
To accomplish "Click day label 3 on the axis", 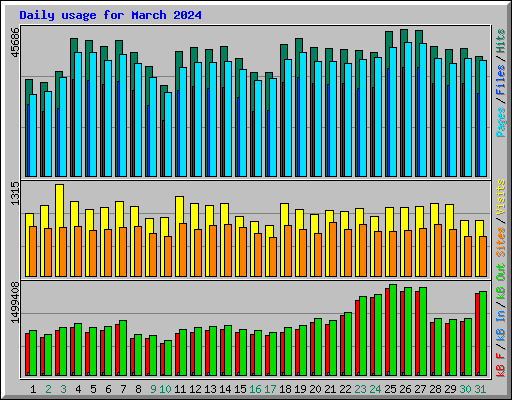I will (63, 389).
